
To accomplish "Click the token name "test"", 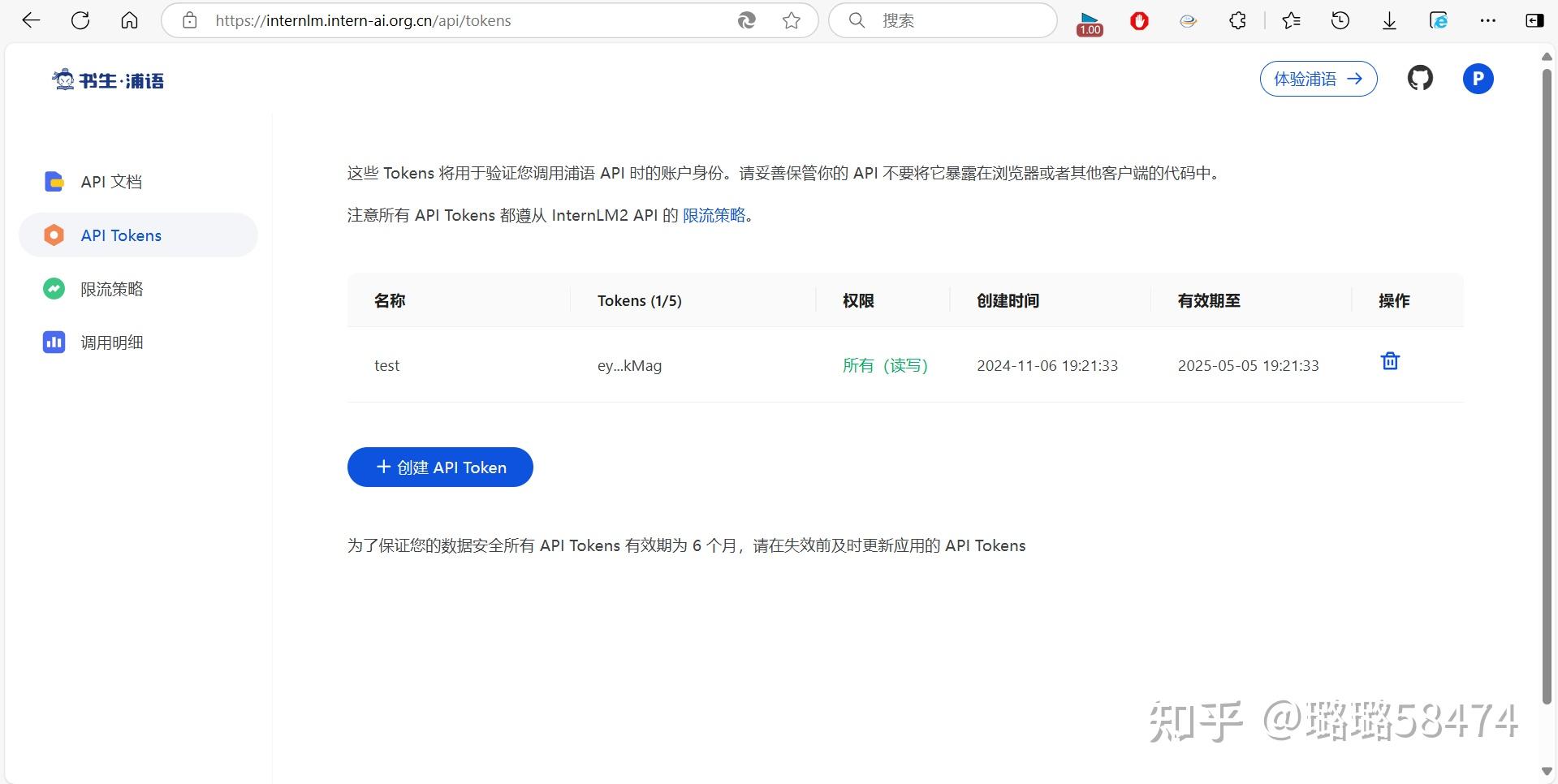I will pyautogui.click(x=386, y=366).
